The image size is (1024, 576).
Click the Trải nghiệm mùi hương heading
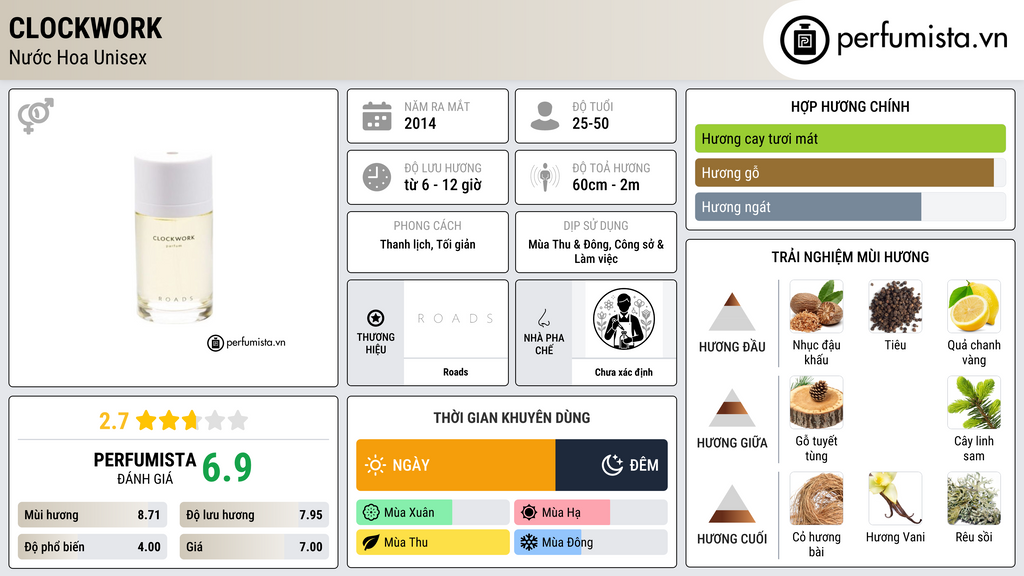pos(850,257)
